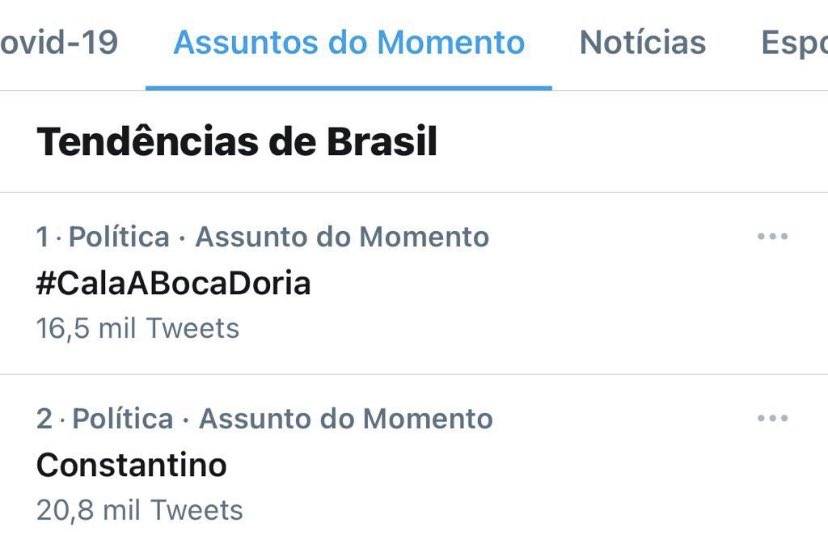Click rank number 1 of the top trend
828x542 pixels.
pos(42,237)
